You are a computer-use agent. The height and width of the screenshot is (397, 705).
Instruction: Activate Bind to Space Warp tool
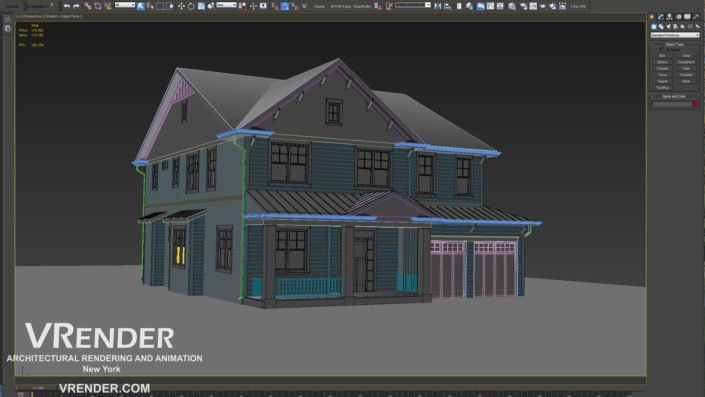108,6
